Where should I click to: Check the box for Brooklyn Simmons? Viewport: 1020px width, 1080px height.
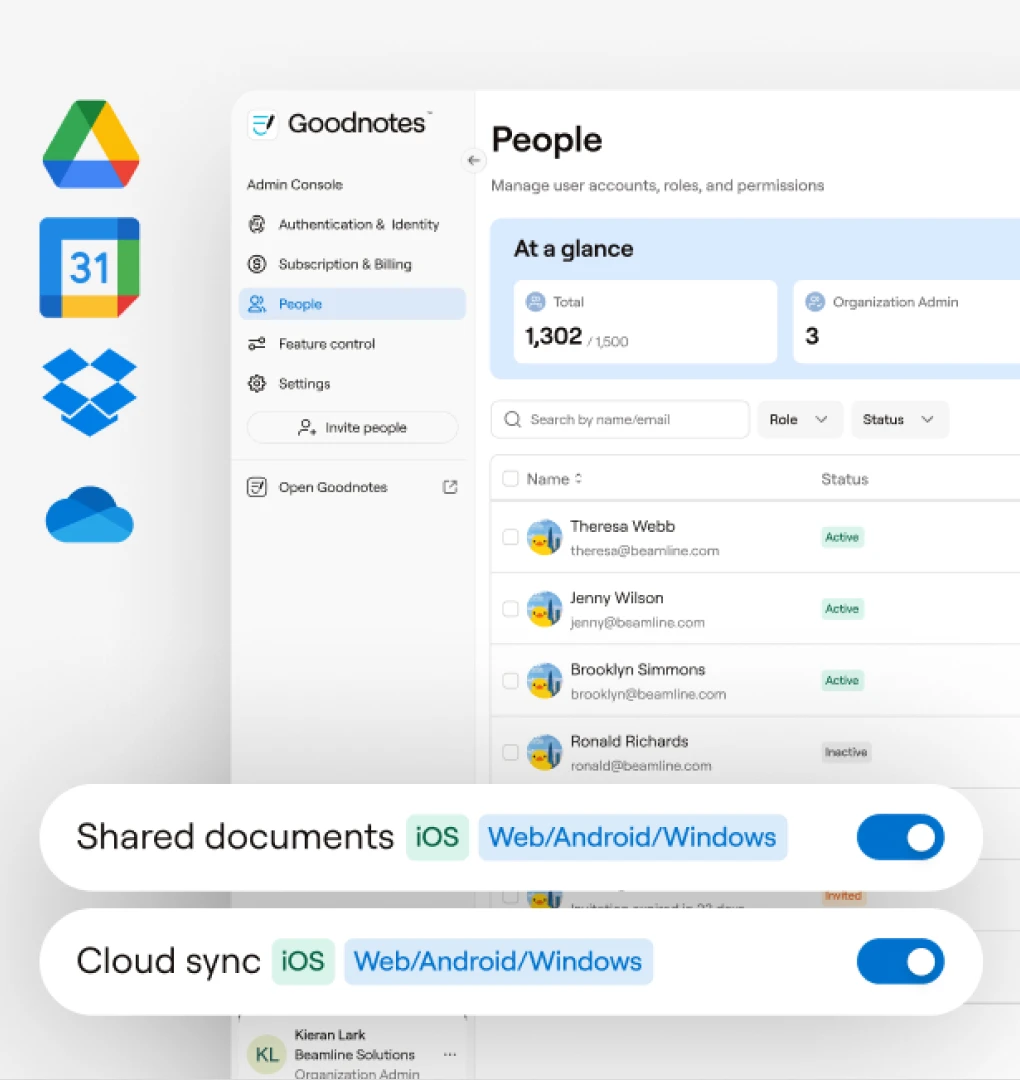click(510, 681)
